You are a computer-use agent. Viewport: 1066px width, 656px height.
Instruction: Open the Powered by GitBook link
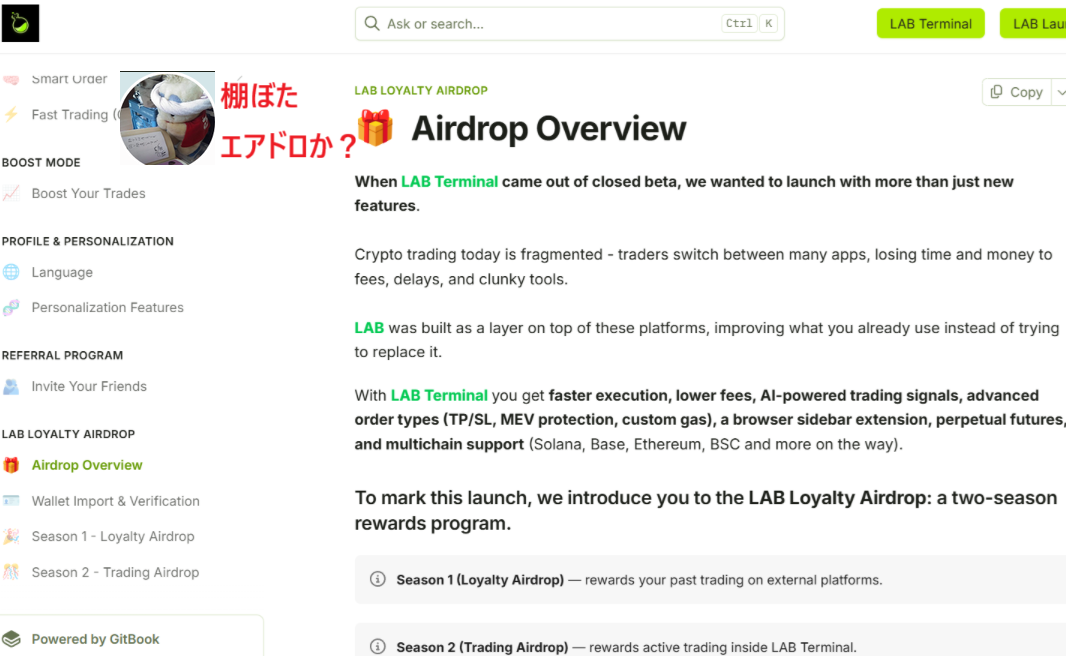coord(95,639)
